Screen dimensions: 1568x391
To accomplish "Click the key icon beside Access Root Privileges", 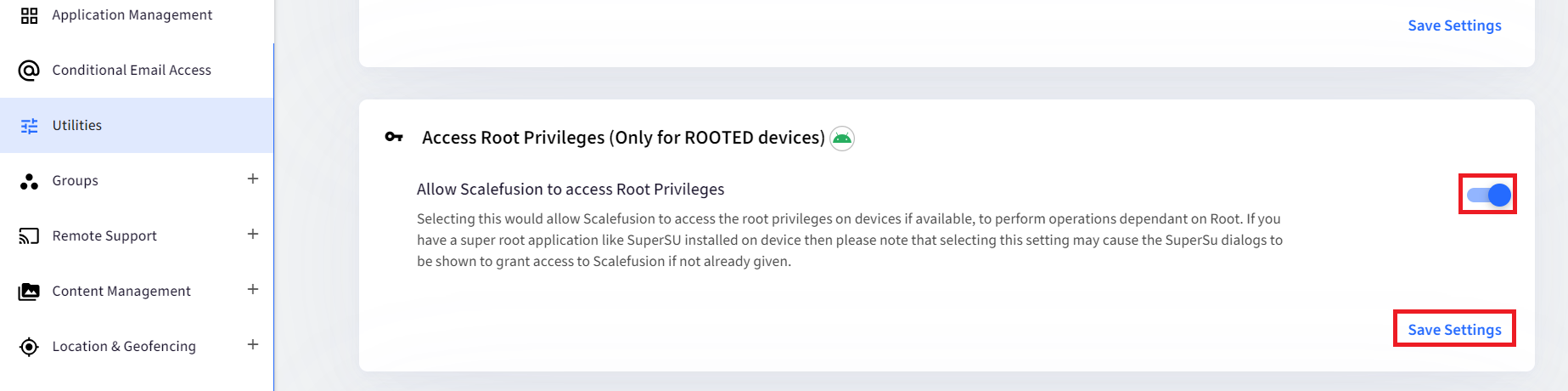I will (x=394, y=137).
